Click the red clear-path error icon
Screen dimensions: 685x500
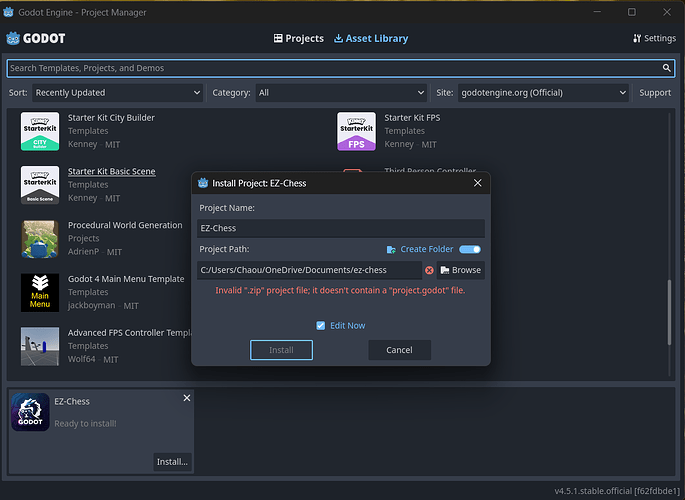(429, 270)
